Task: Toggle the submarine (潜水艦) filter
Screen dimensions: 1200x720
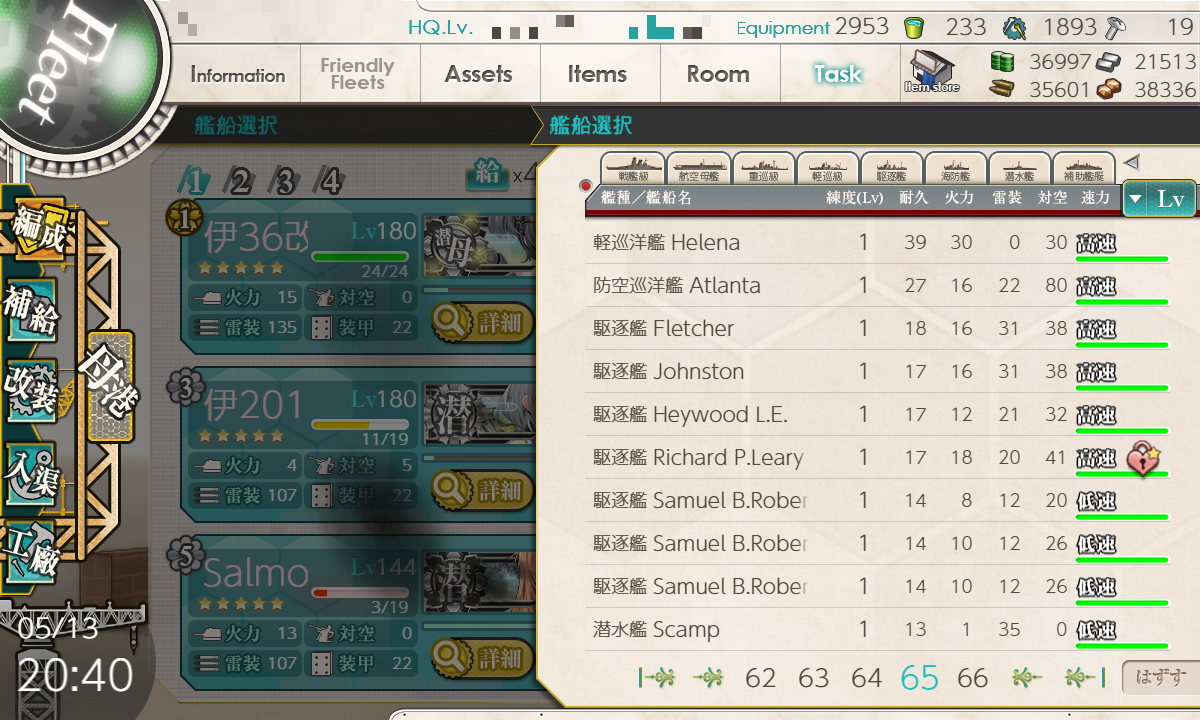Action: [1019, 167]
